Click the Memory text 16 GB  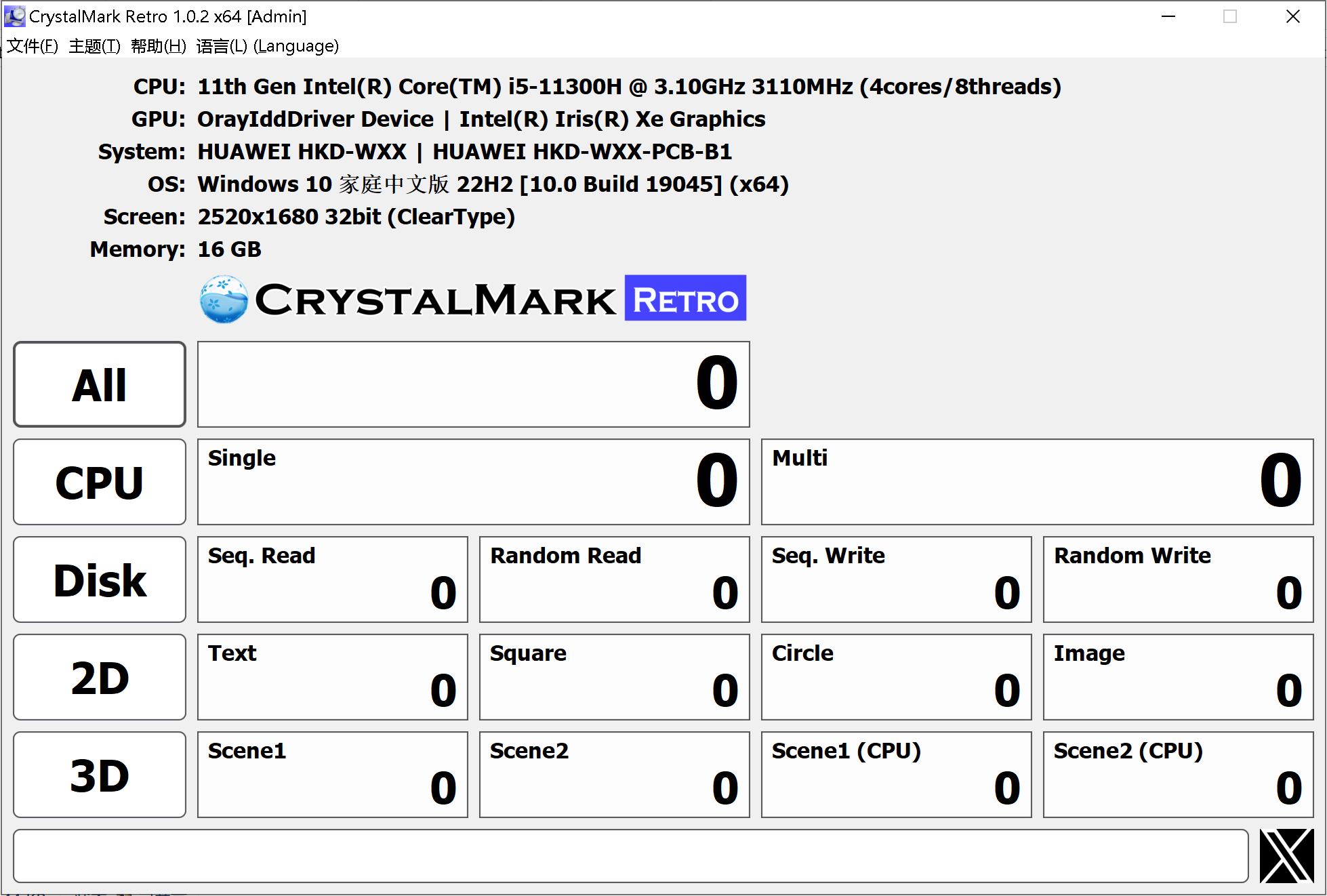(229, 249)
